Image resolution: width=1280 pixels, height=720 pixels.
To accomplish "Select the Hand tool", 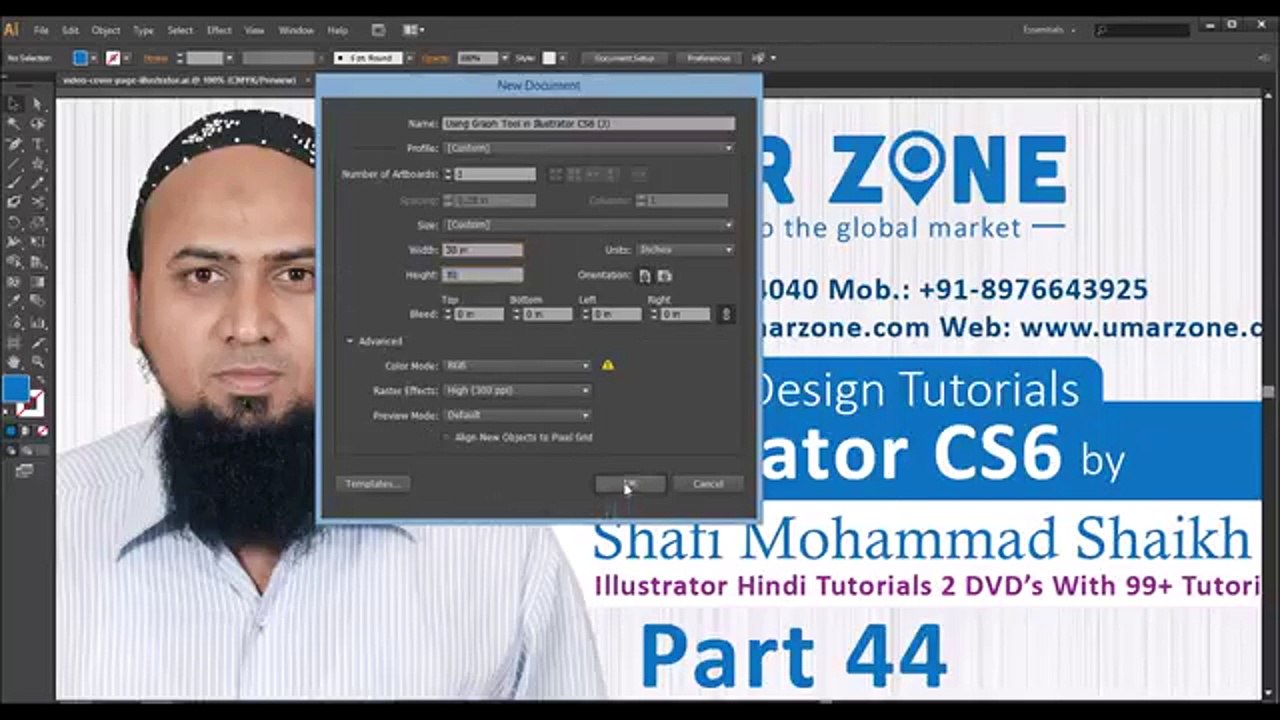I will (x=15, y=362).
